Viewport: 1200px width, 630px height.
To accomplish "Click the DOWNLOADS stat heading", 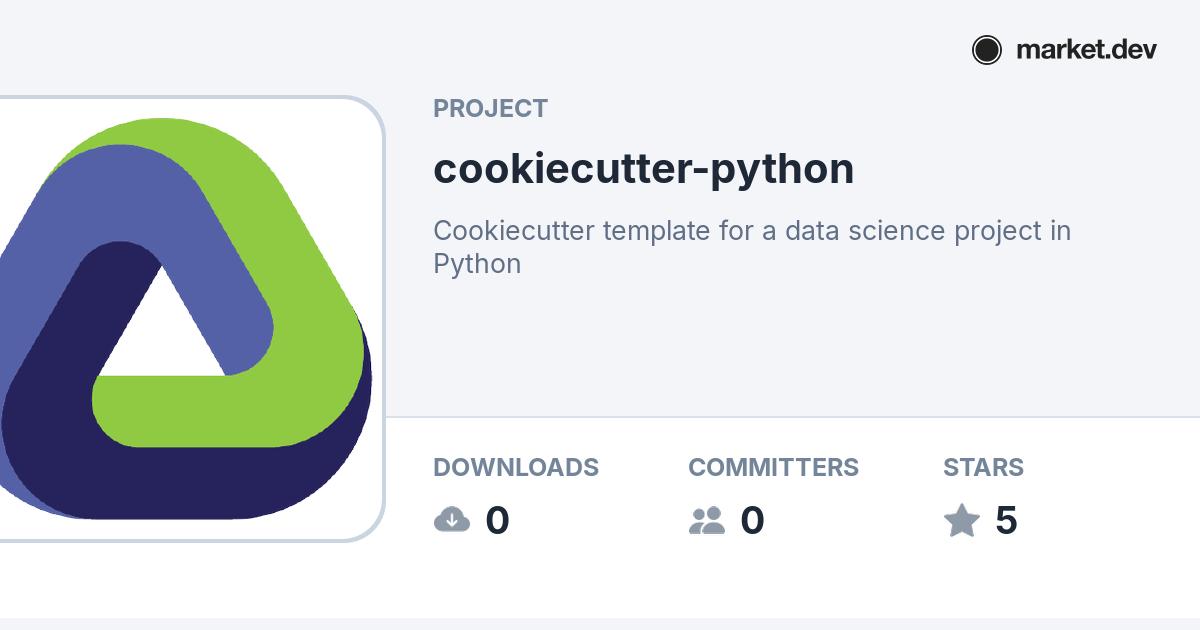I will [x=515, y=467].
